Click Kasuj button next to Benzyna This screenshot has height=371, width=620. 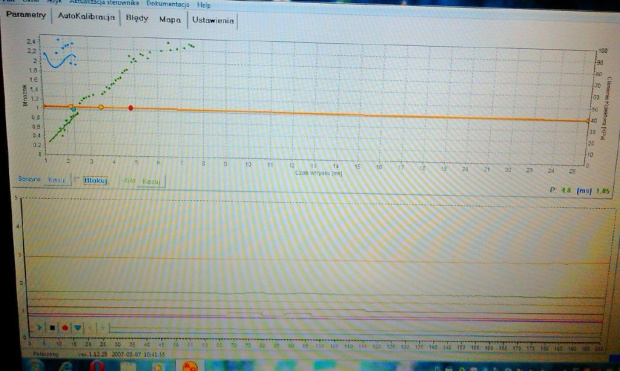coord(56,180)
